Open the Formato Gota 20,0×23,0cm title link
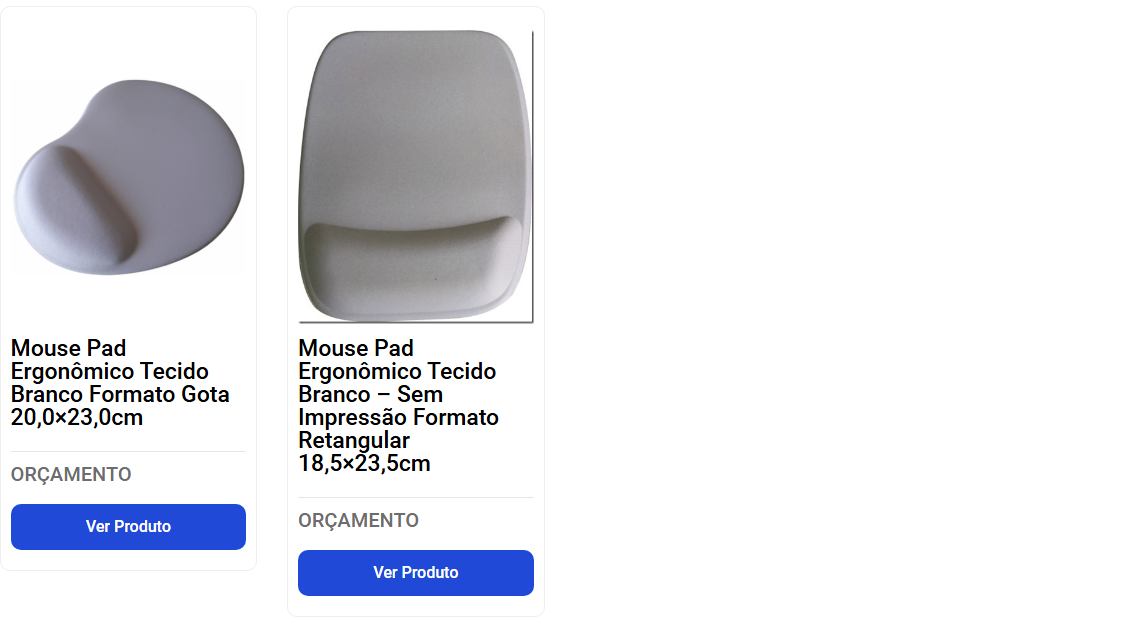The image size is (1122, 622). 120,382
